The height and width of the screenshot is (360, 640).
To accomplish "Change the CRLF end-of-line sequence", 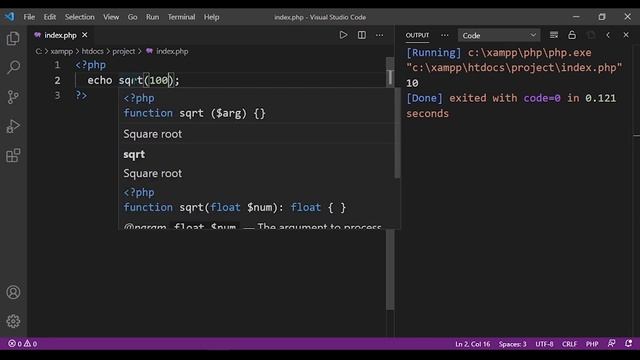I will coord(569,344).
